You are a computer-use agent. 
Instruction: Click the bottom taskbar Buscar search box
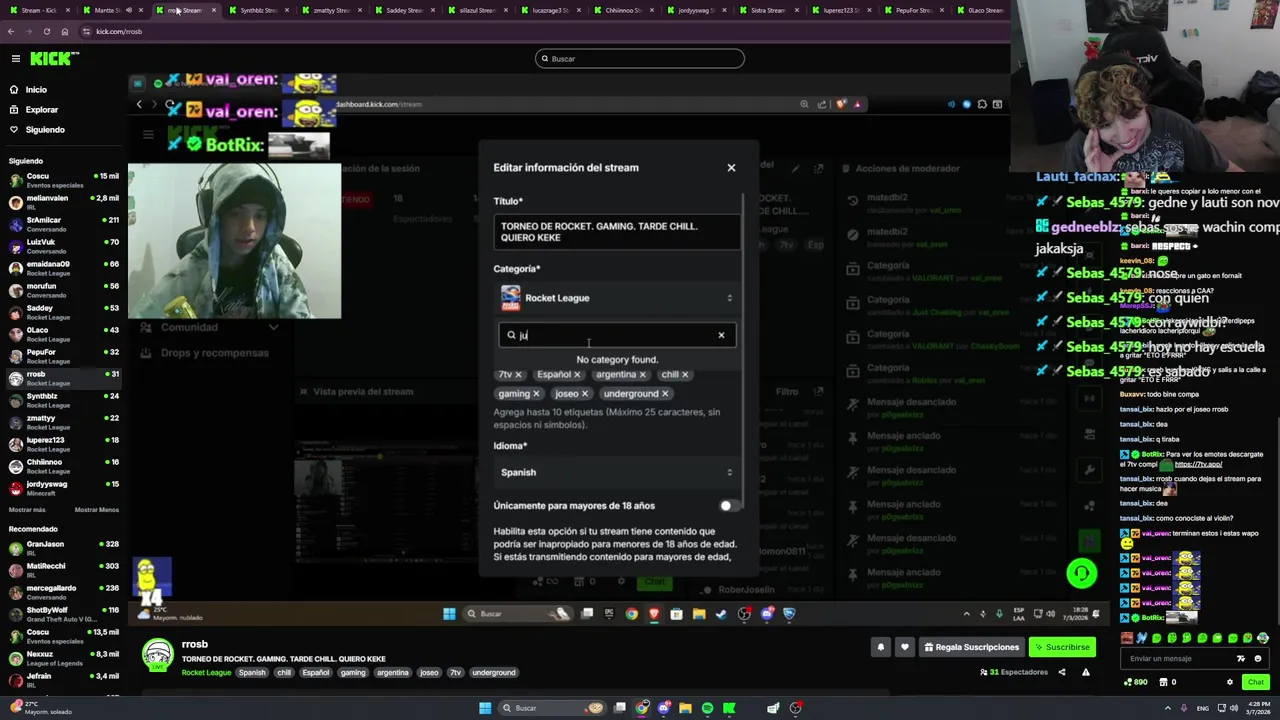553,708
